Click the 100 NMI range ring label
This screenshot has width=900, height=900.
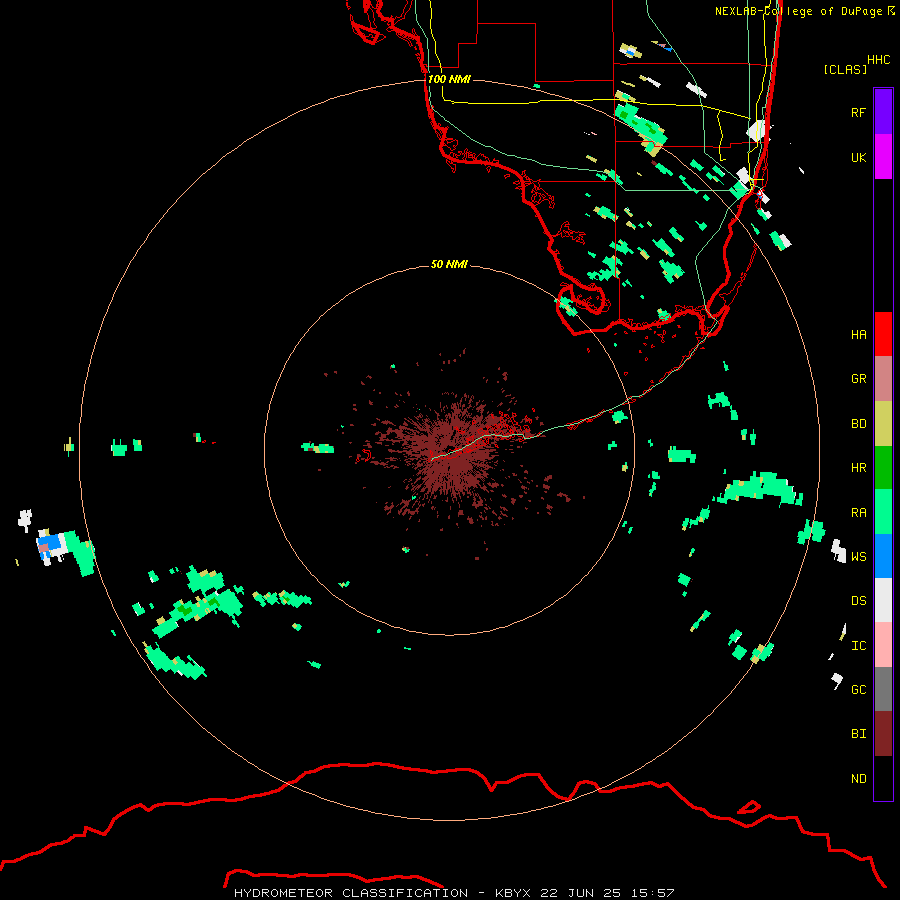[x=449, y=79]
